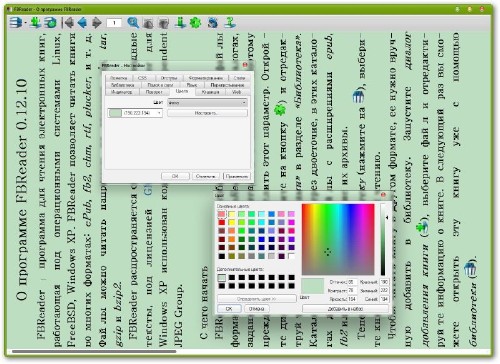Click the brightness slider strip
500x364 pixels.
point(383,240)
